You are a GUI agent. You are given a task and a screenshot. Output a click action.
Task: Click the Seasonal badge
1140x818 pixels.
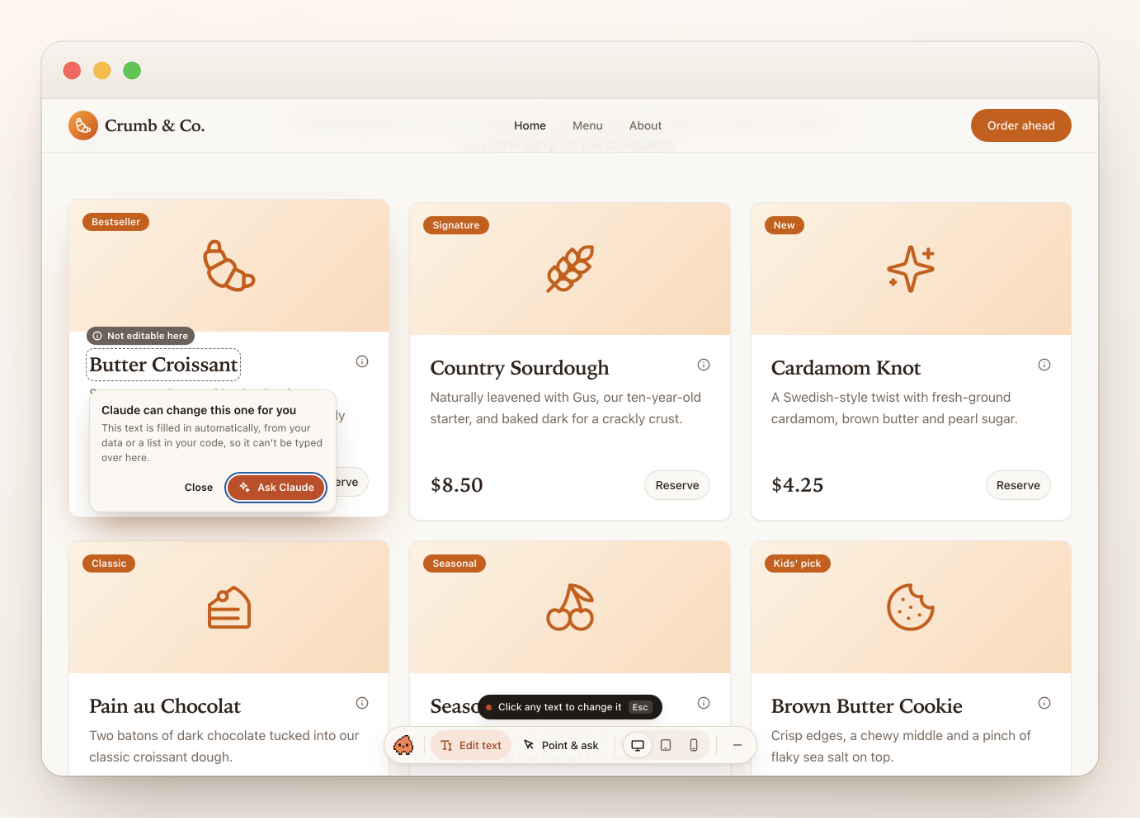(454, 564)
